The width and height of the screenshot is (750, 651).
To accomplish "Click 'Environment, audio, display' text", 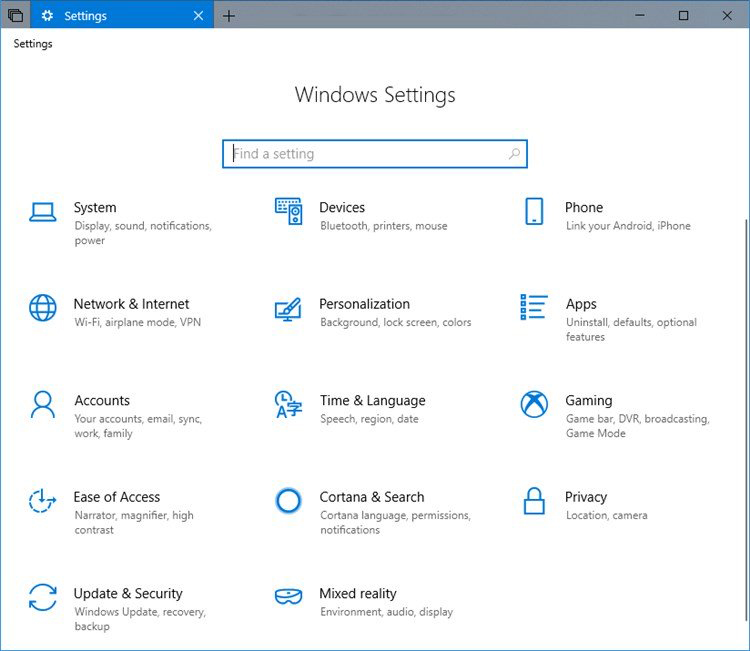I will pos(386,612).
